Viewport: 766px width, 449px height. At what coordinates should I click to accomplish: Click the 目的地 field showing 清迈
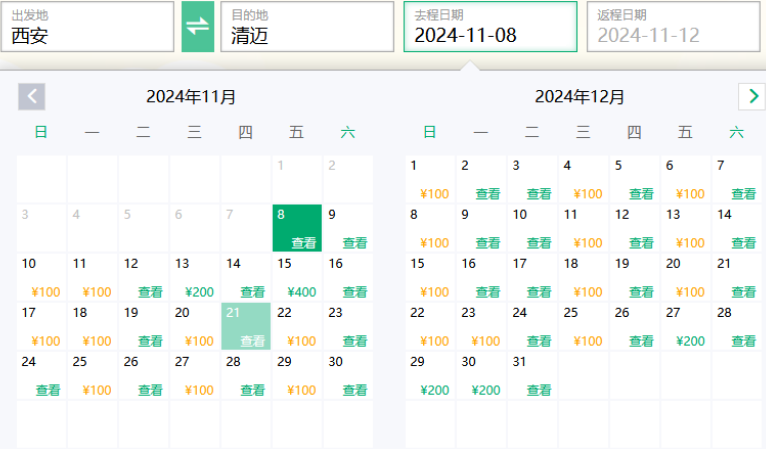tap(307, 27)
